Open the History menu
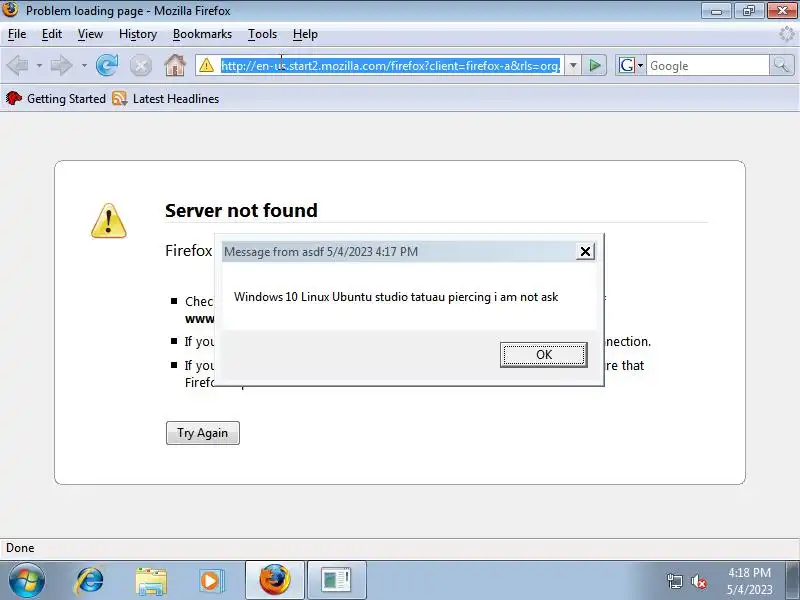Screen dimensions: 800x600 pyautogui.click(x=138, y=34)
